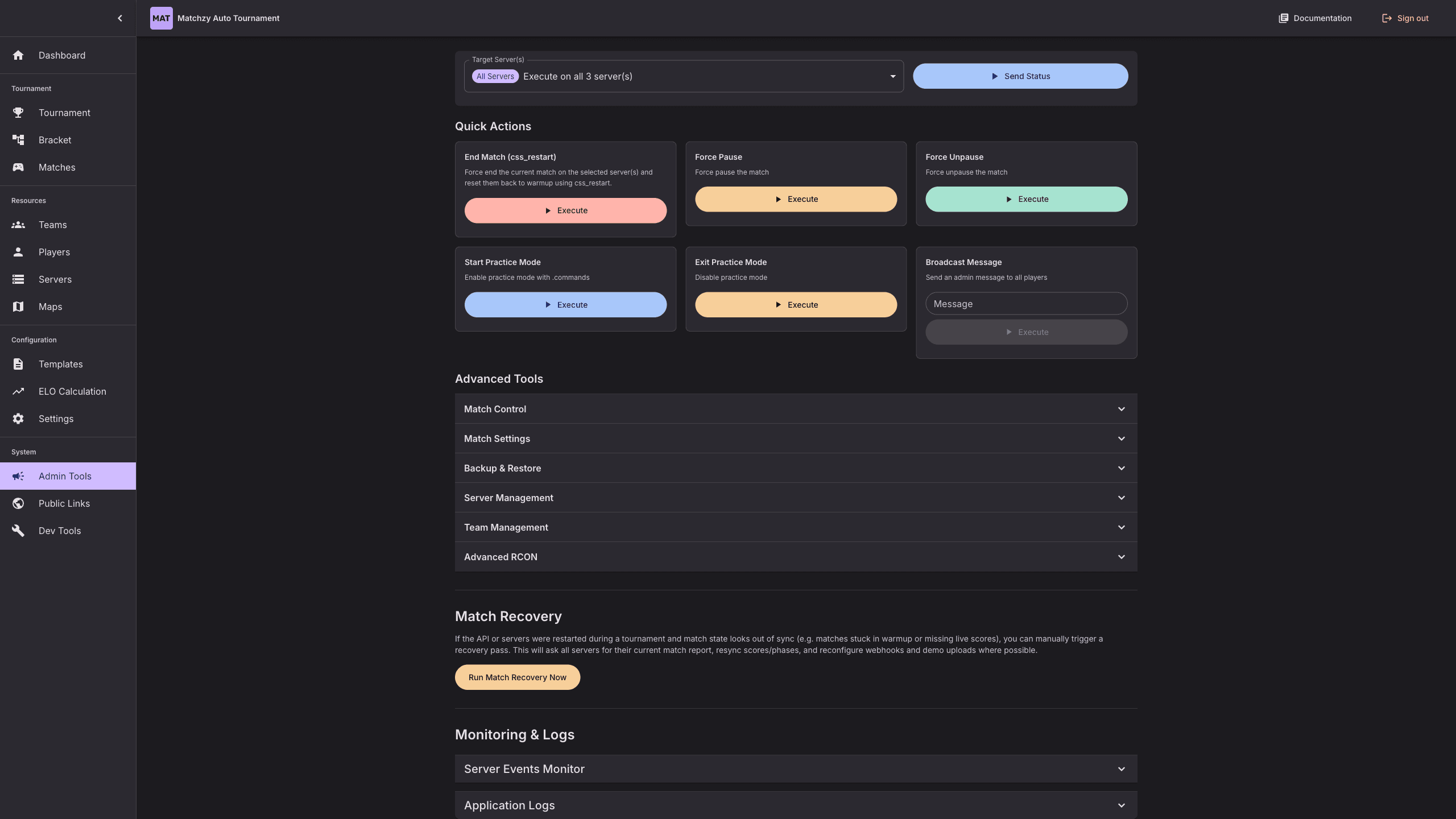Collapse the sidebar with the chevron arrow
Viewport: 1456px width, 819px height.
(119, 18)
